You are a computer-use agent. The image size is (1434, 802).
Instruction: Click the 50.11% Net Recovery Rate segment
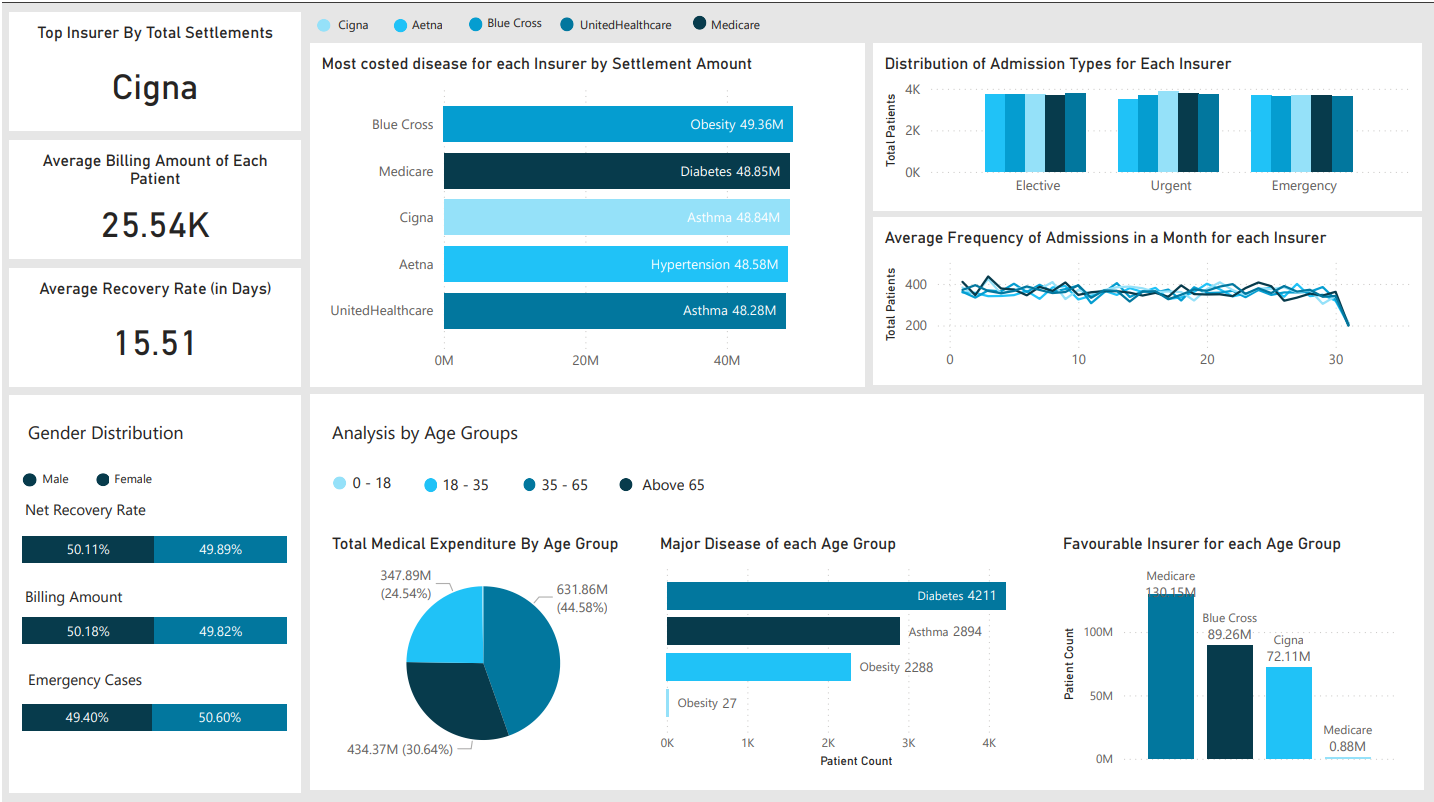pyautogui.click(x=88, y=549)
